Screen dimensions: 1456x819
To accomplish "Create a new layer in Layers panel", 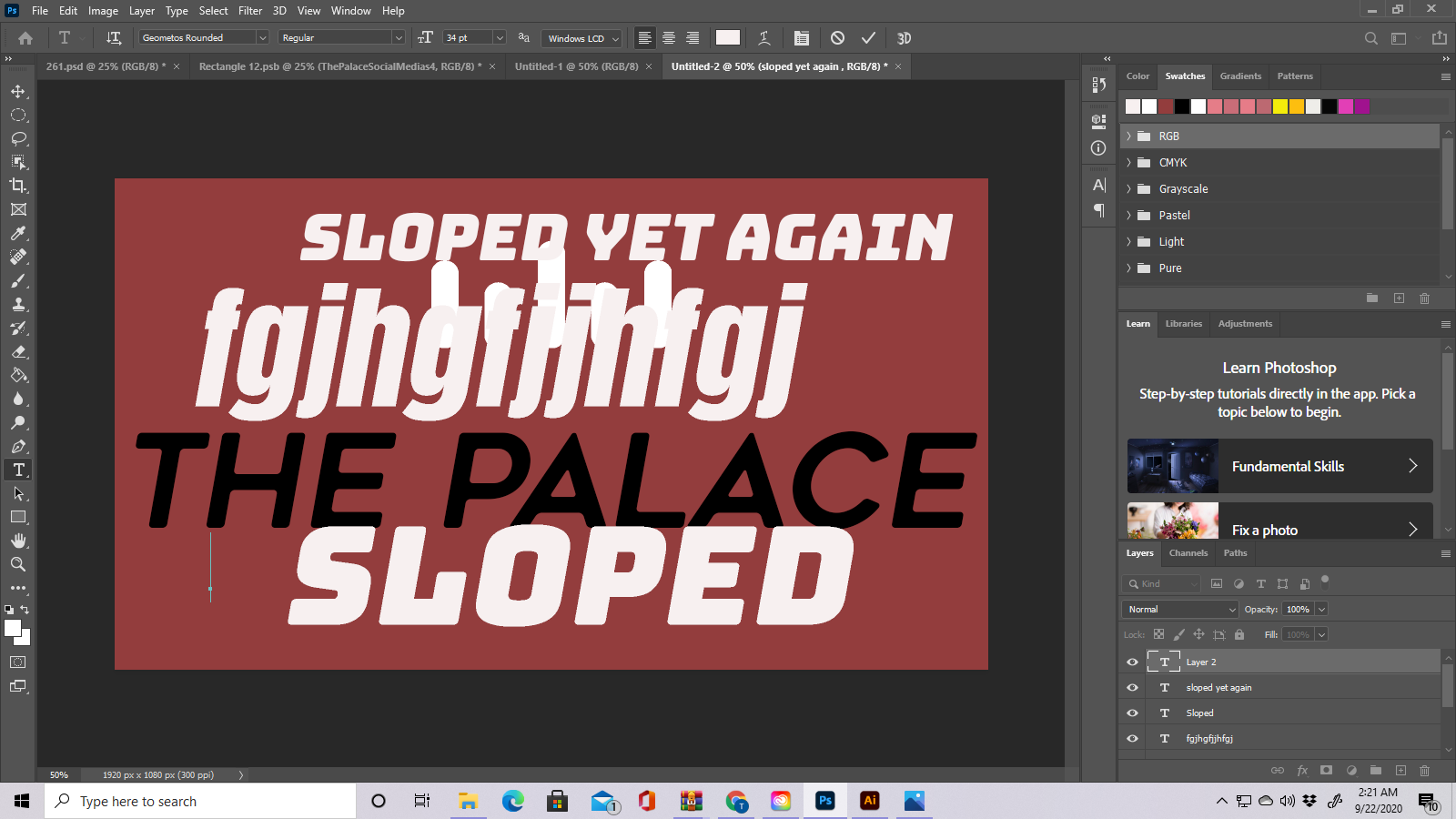I will coord(1401,770).
